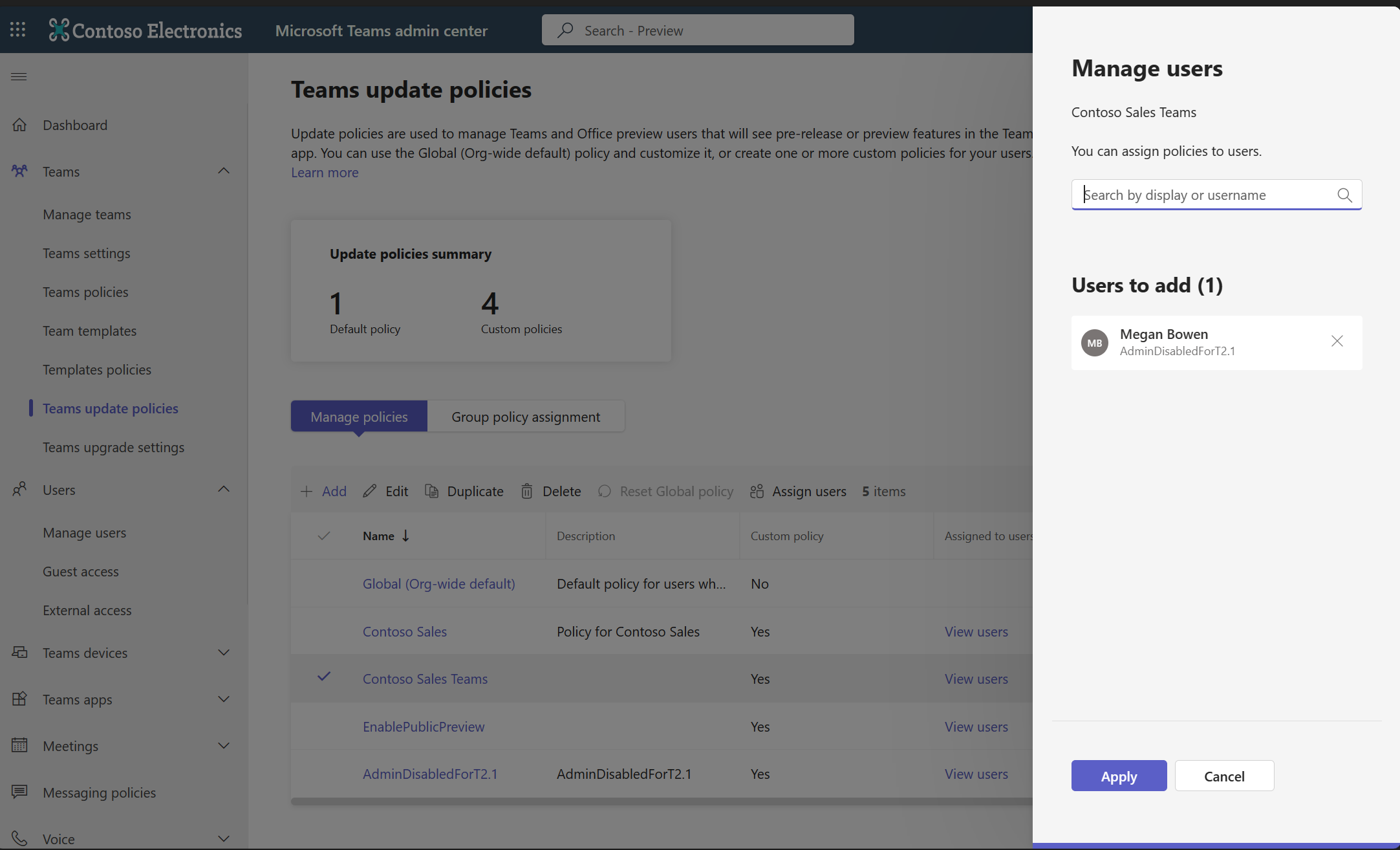Screen dimensions: 1400x850
Task: Select the Manage policies tab
Action: coord(358,416)
